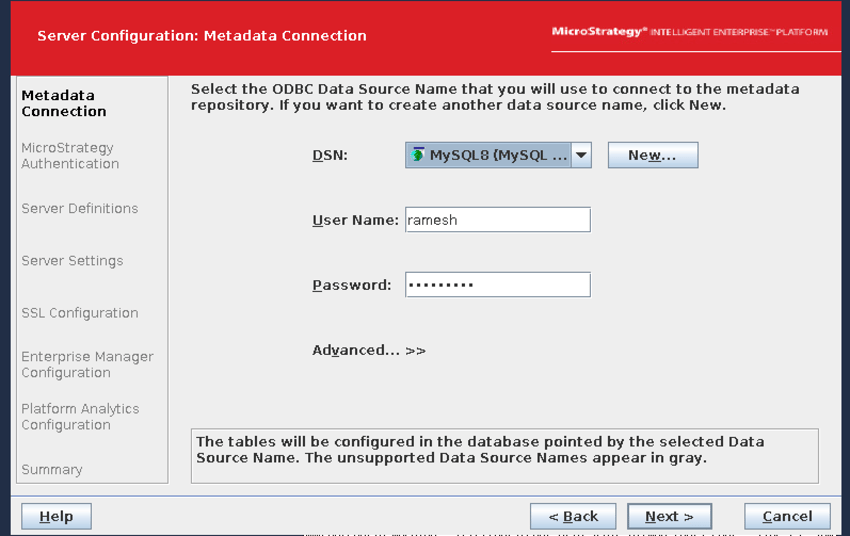Go back using the Back button
The width and height of the screenshot is (850, 536).
click(573, 516)
